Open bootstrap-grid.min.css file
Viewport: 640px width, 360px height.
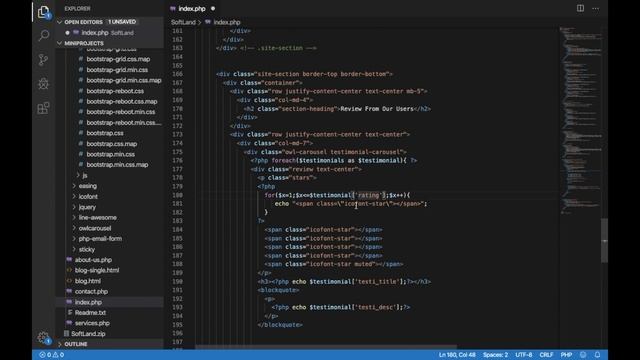click(x=117, y=70)
